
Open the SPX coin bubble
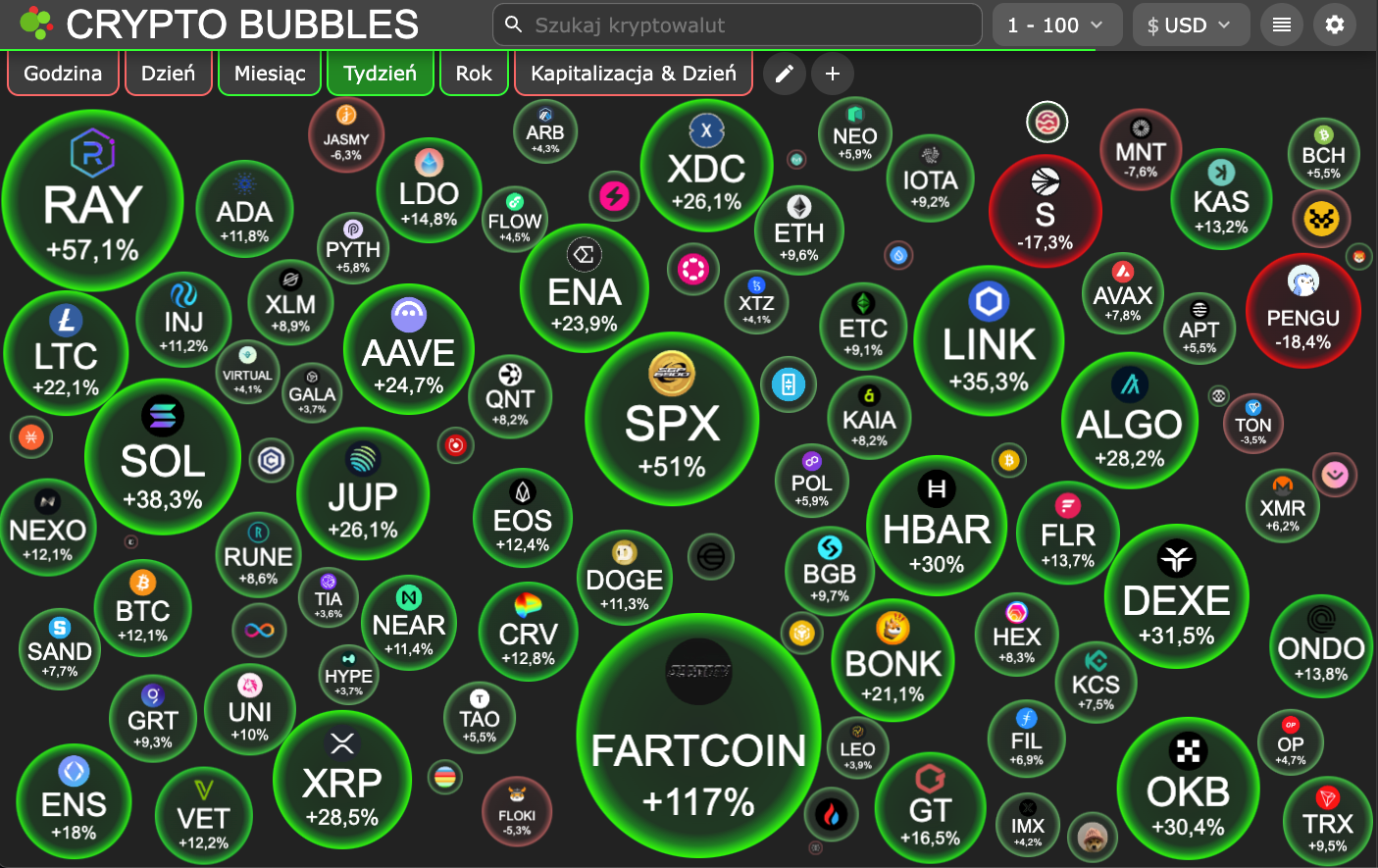(x=672, y=420)
